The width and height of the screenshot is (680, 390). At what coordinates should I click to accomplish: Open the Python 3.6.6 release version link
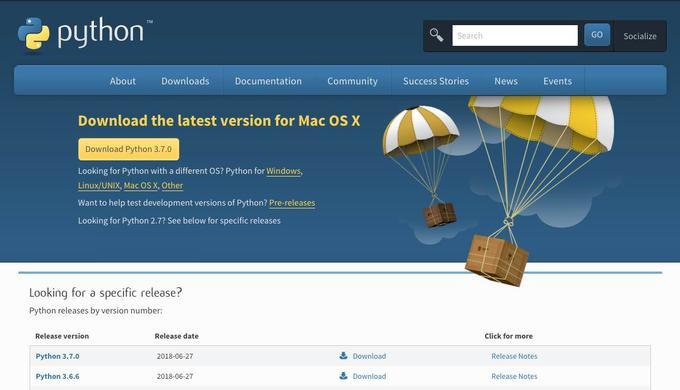click(x=57, y=376)
